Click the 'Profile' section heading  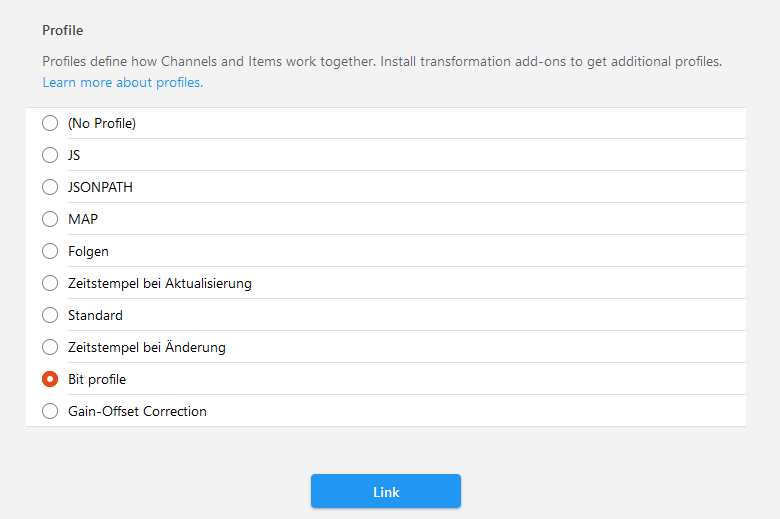62,31
